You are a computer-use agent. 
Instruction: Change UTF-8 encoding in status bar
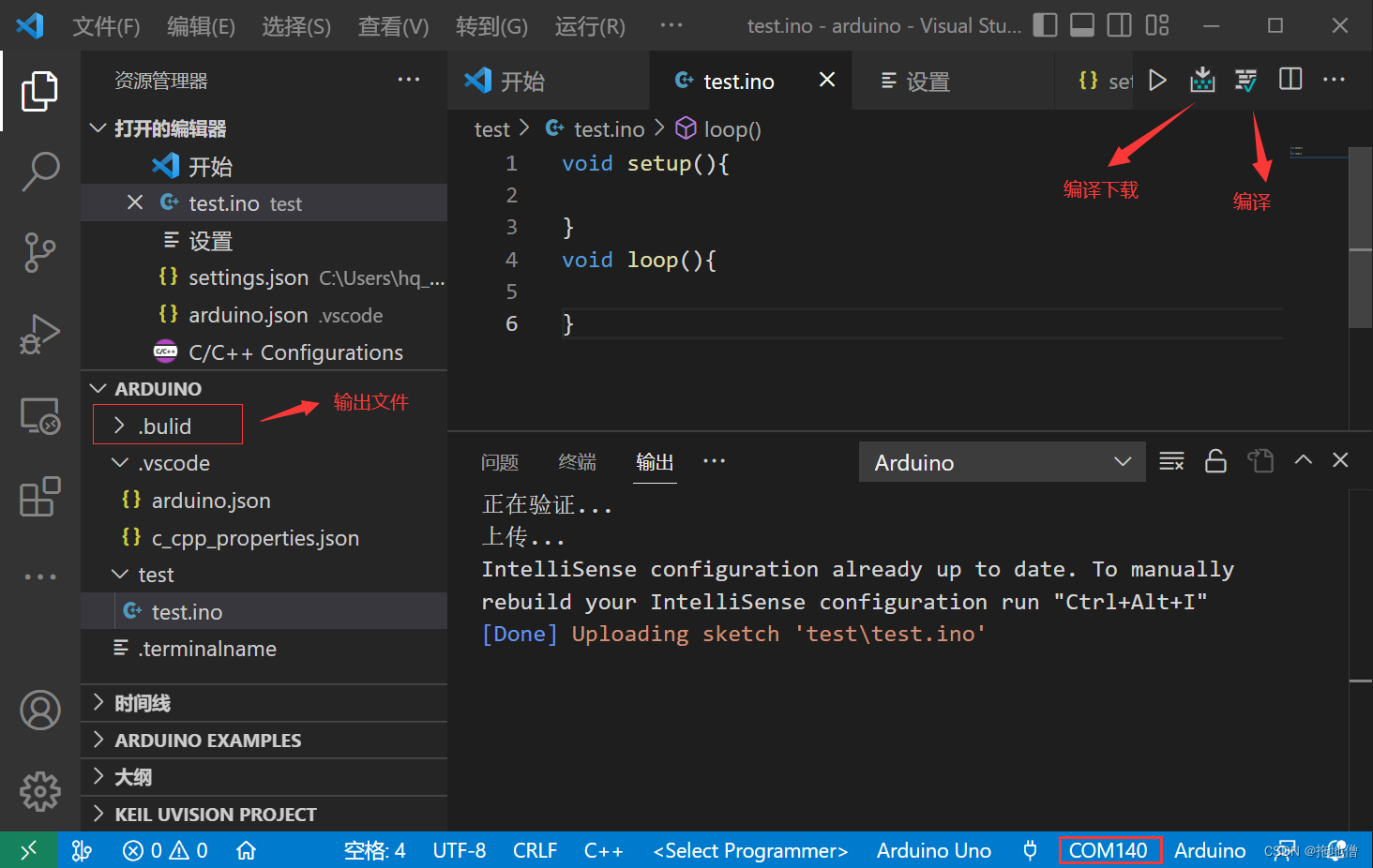(x=459, y=850)
